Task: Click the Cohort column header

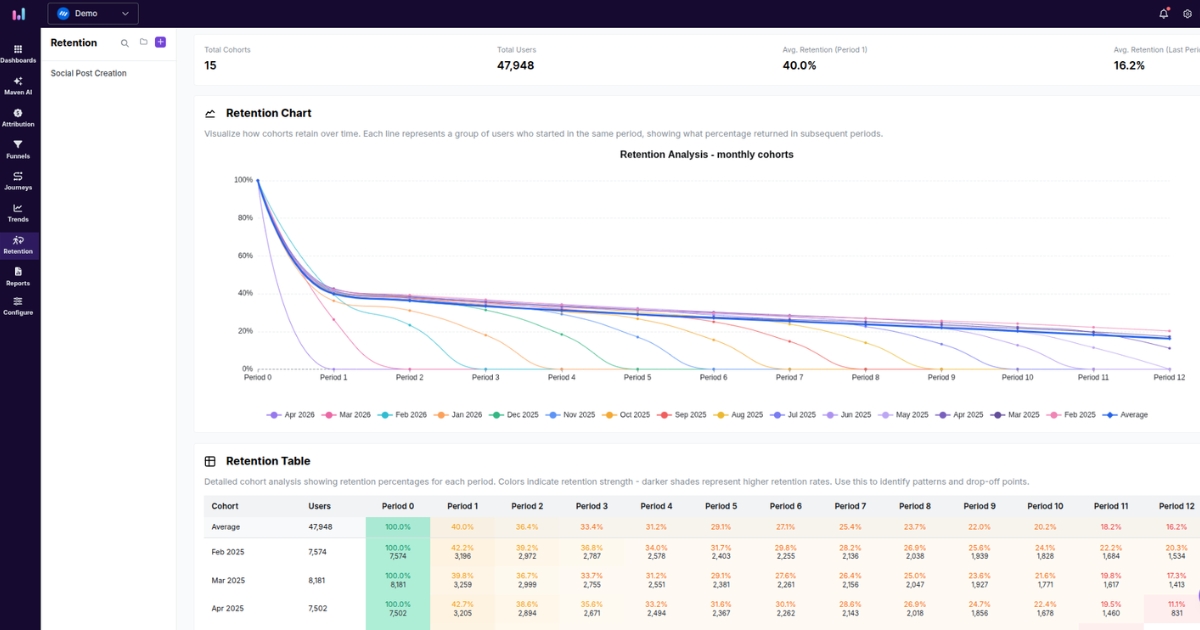Action: point(224,506)
